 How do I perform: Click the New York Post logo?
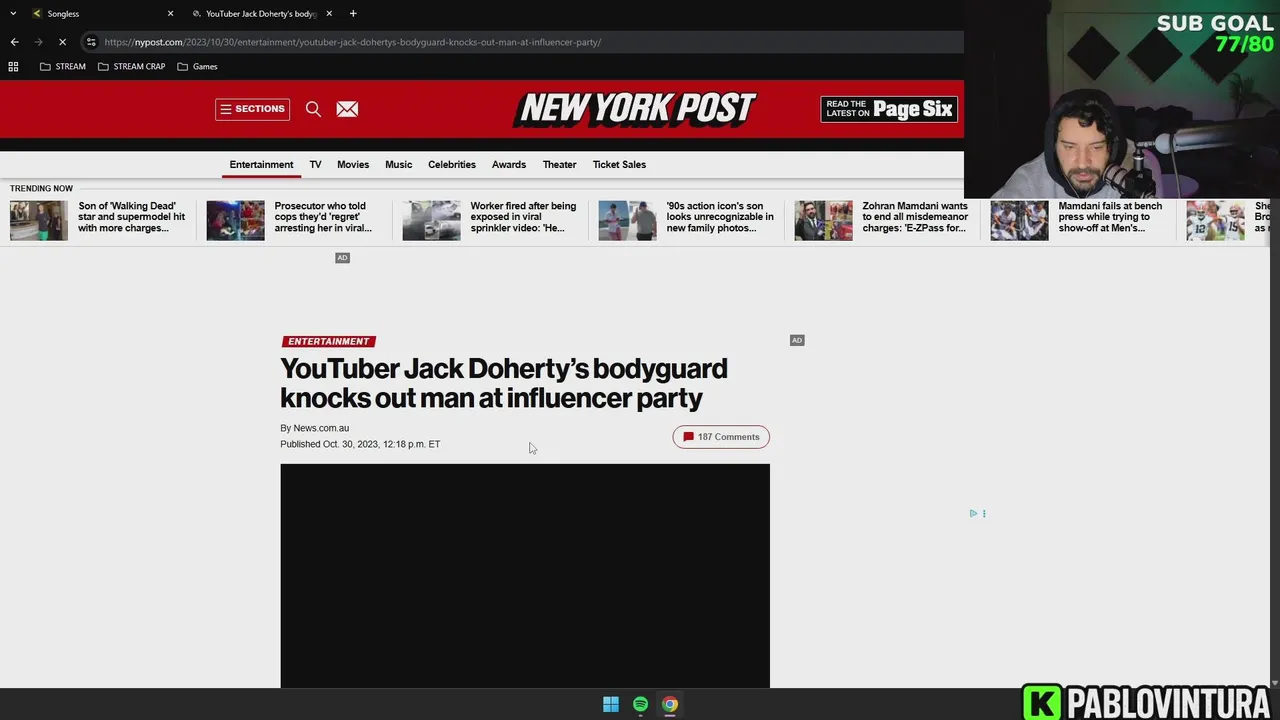point(636,108)
